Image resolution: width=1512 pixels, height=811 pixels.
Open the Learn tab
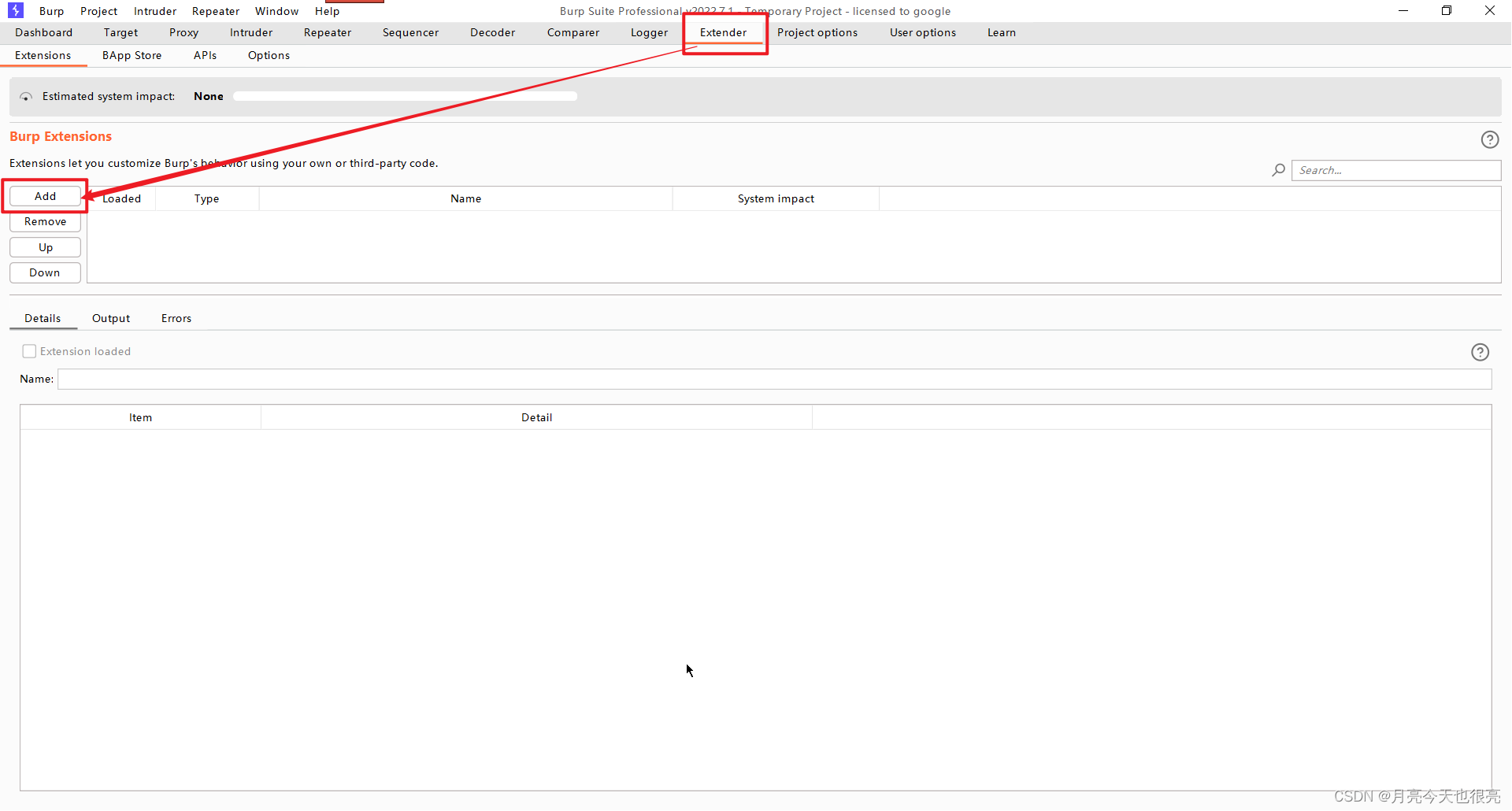pos(1002,32)
